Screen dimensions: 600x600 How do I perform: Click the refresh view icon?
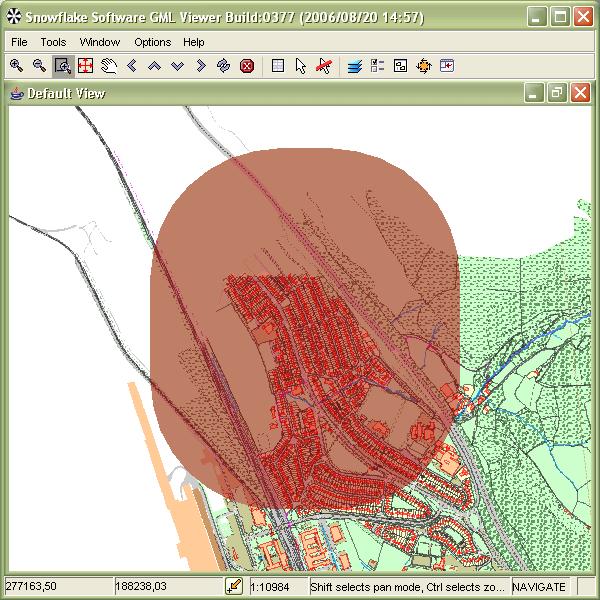[x=223, y=66]
